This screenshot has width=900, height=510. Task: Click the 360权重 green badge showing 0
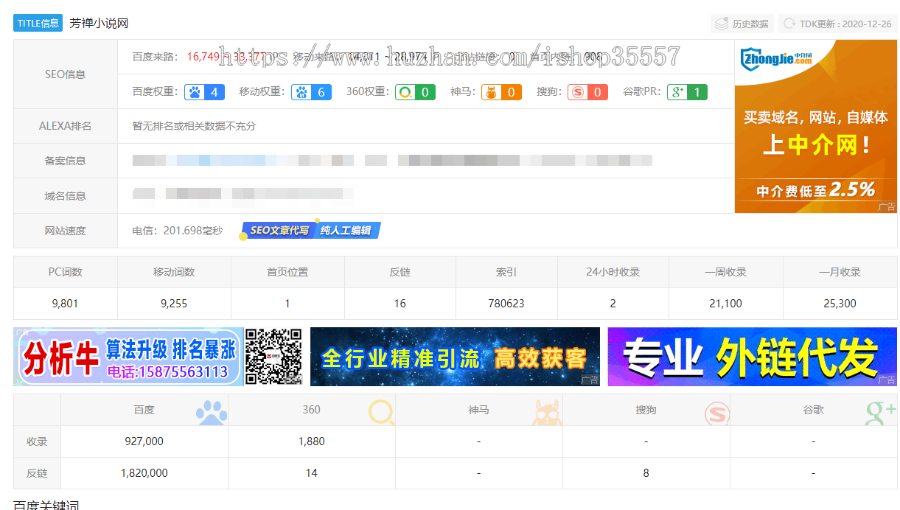click(415, 92)
